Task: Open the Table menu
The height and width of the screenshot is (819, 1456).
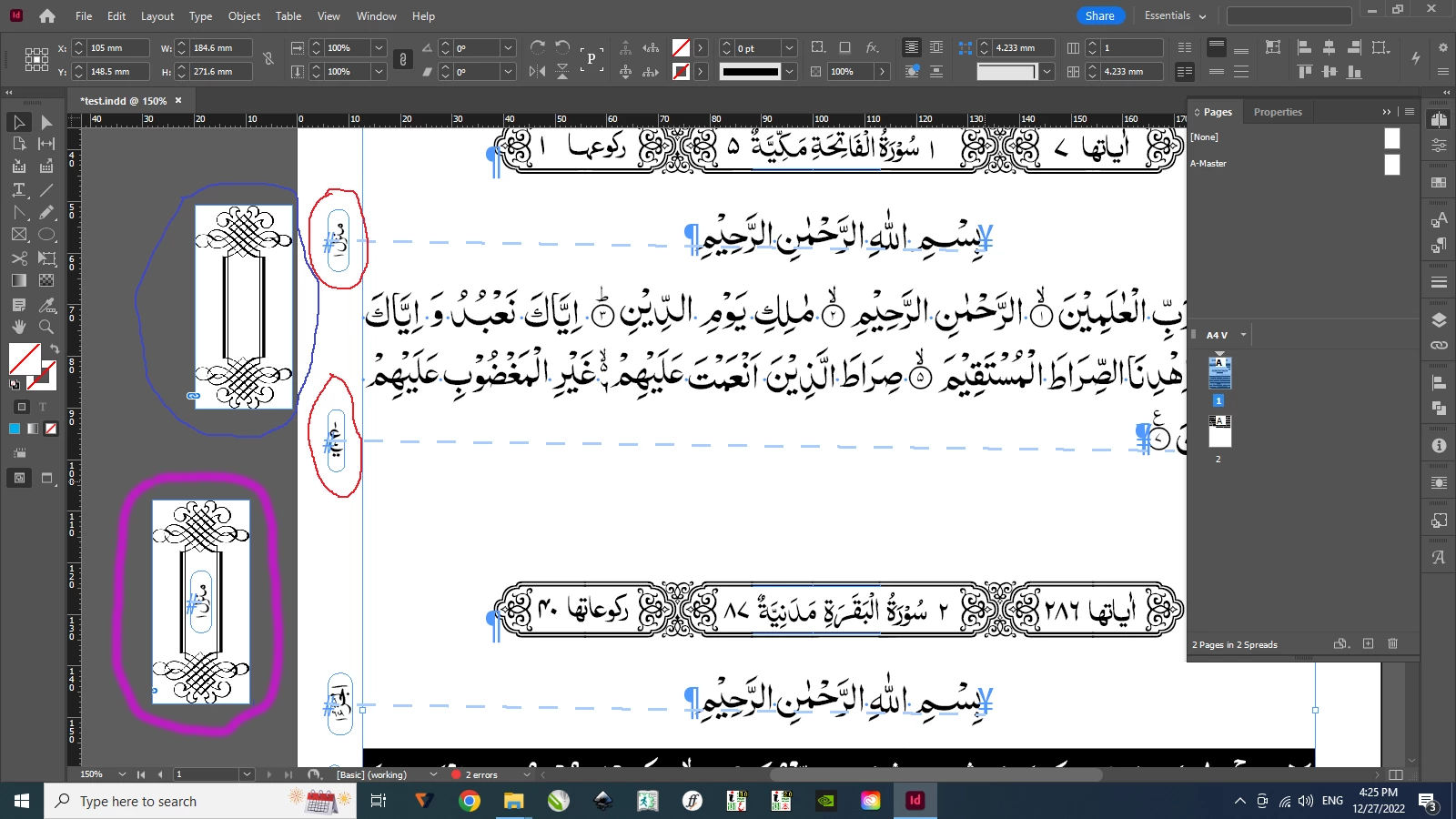Action: 288,15
